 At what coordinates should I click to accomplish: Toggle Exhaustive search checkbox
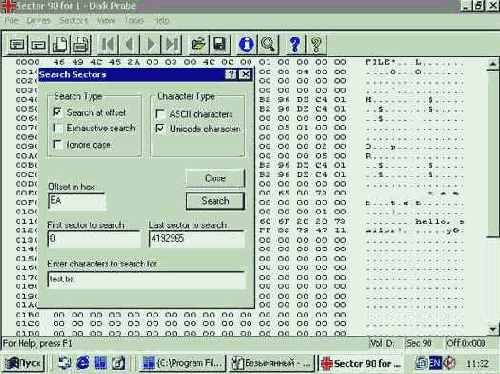(58, 128)
